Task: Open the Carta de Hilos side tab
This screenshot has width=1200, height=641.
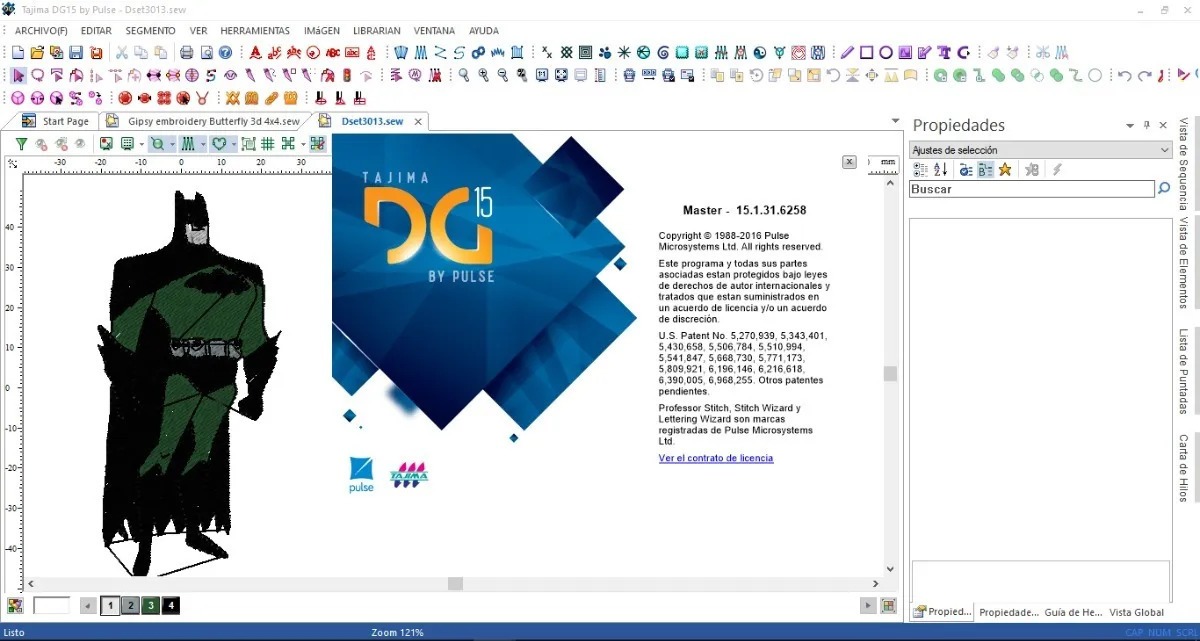Action: pyautogui.click(x=1184, y=467)
